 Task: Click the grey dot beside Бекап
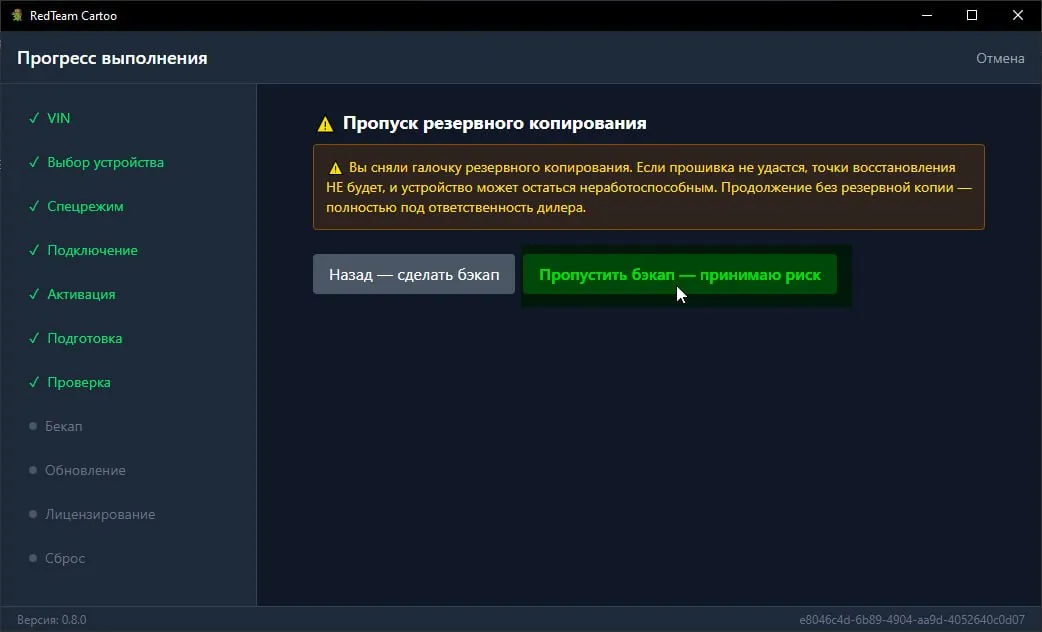click(x=33, y=426)
